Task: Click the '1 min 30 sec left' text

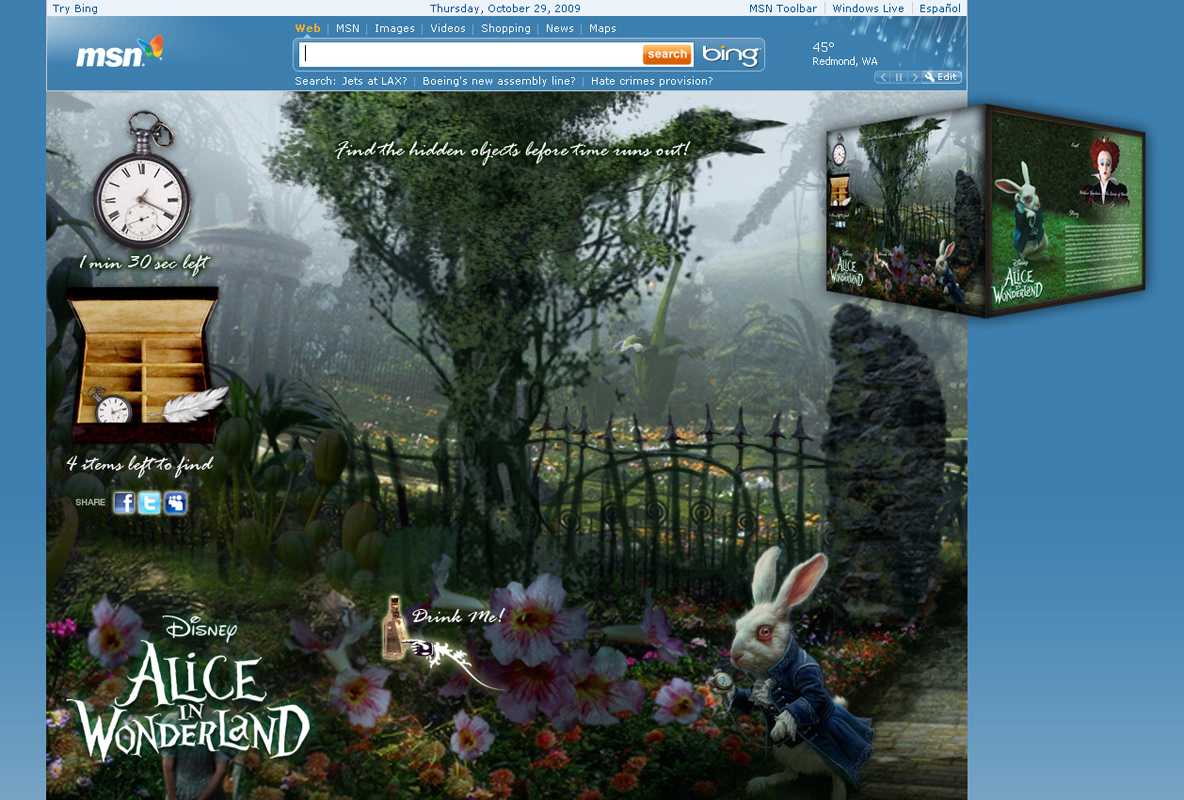Action: [144, 263]
